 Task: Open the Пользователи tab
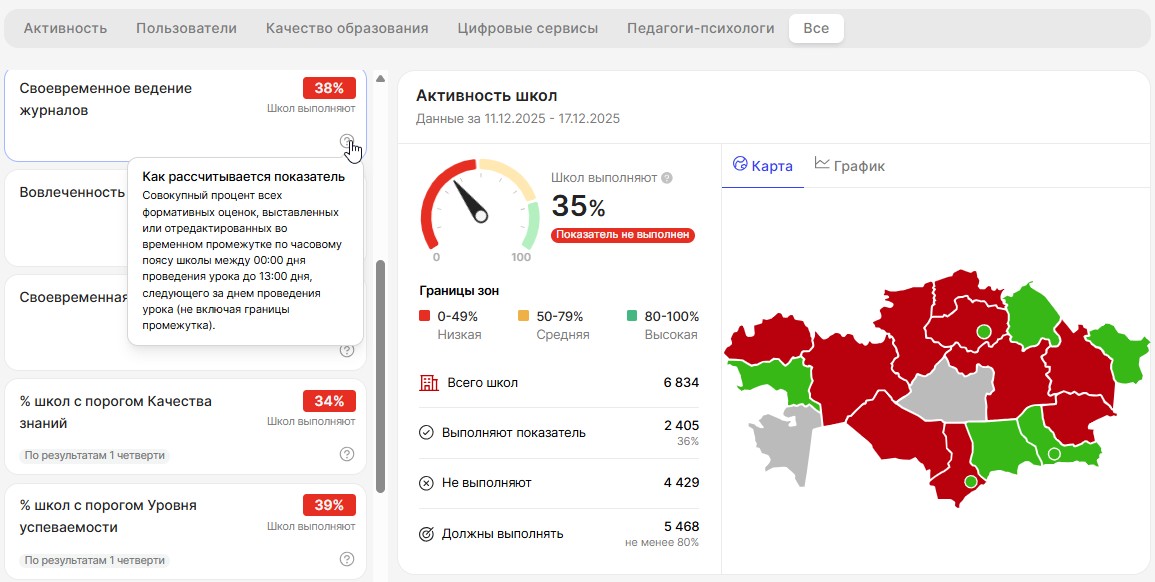pyautogui.click(x=186, y=28)
